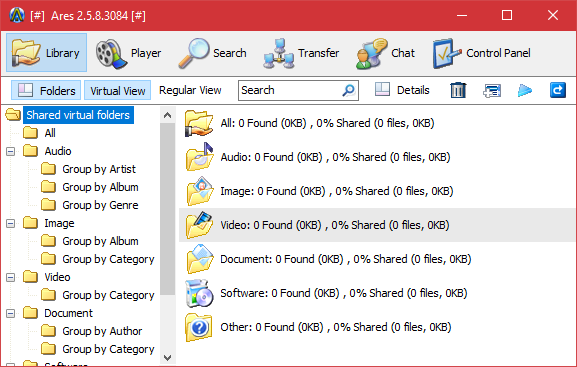Image resolution: width=577 pixels, height=367 pixels.
Task: Collapse the Image tree node
Action: [x=11, y=223]
